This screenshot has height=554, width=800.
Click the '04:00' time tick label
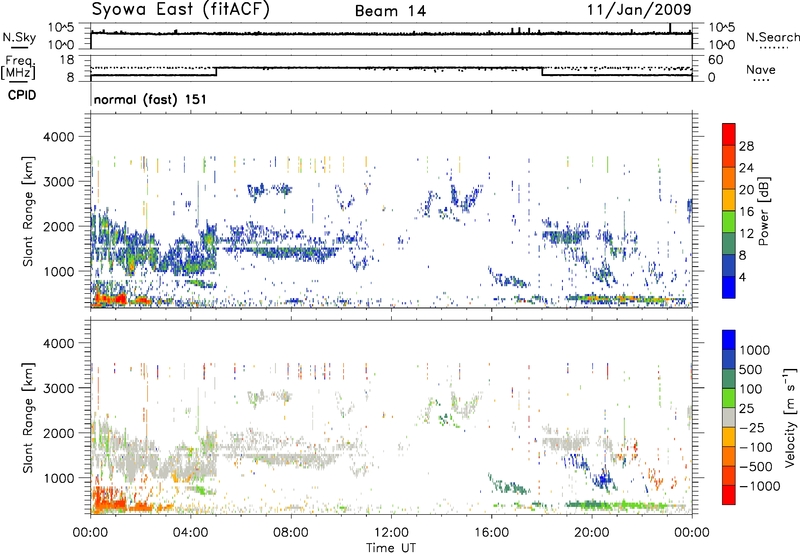(190, 533)
